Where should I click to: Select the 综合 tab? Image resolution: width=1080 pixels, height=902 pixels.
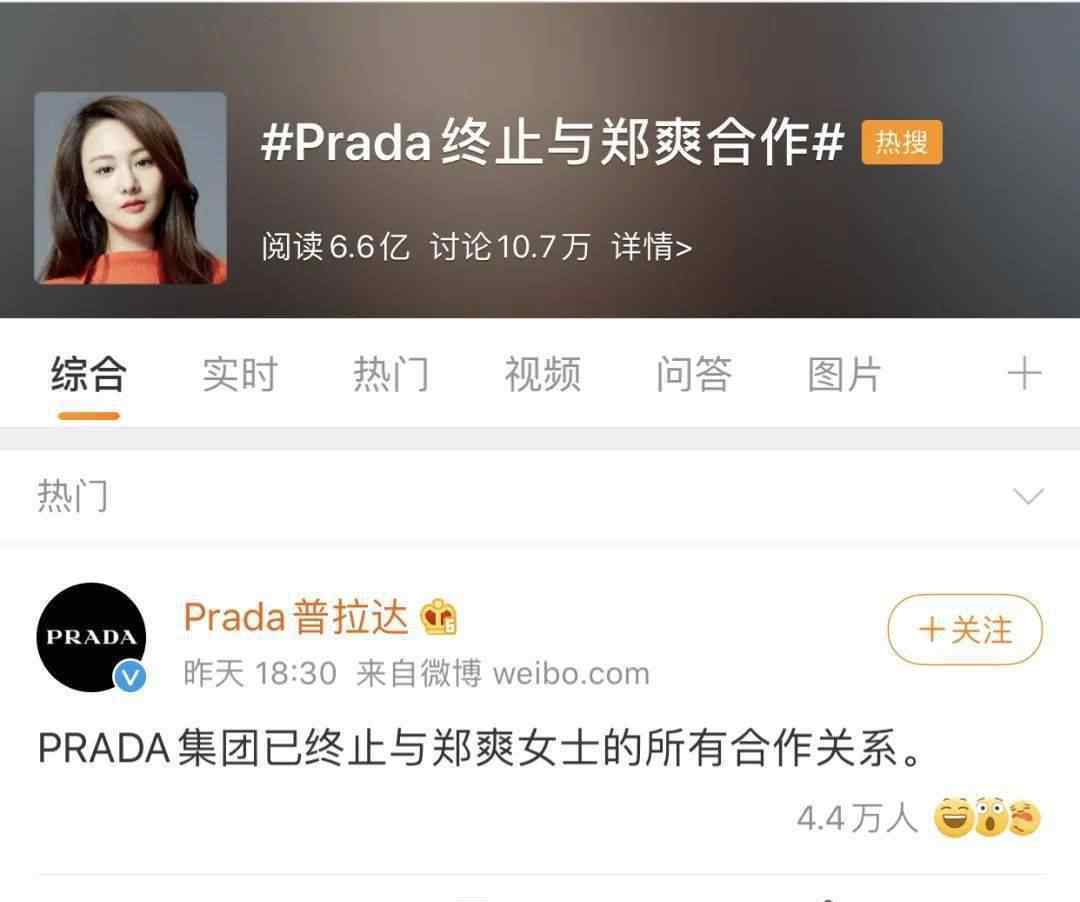[x=89, y=375]
